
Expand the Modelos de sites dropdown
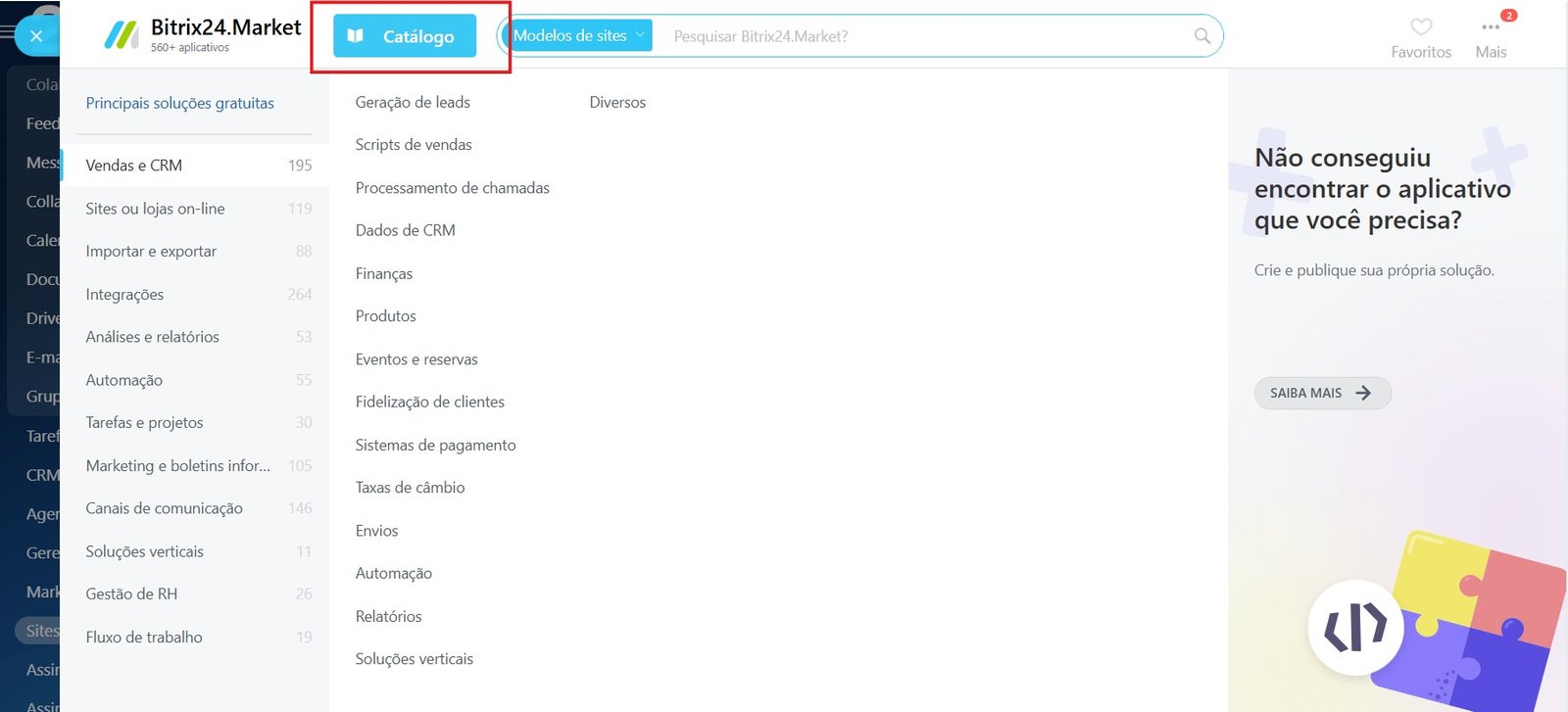(x=577, y=35)
